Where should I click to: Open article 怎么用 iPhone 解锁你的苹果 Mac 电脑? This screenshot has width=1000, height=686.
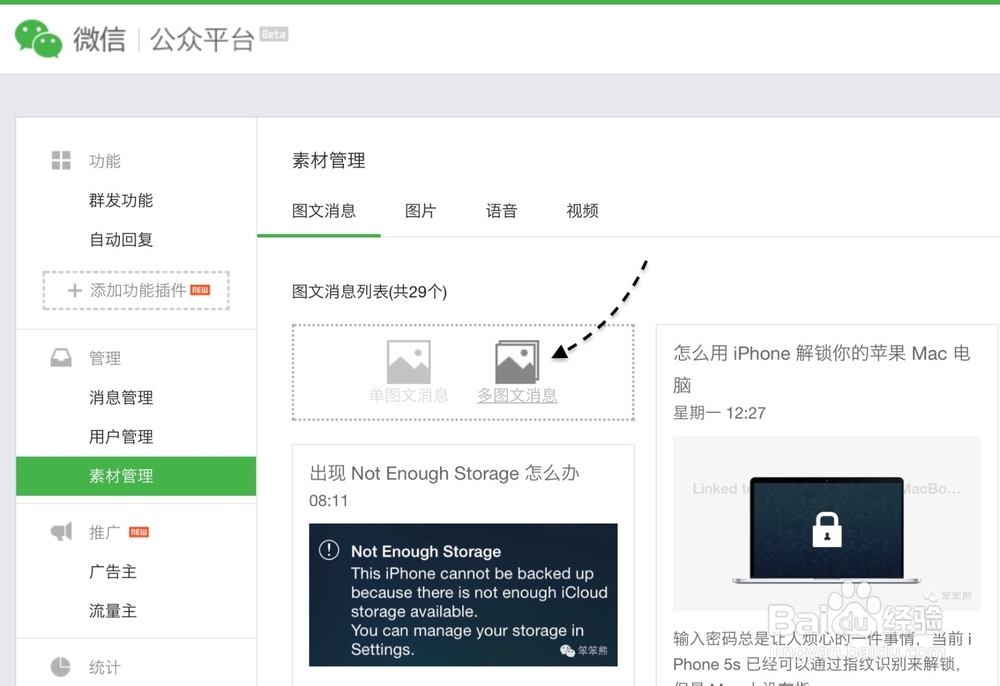tap(822, 369)
